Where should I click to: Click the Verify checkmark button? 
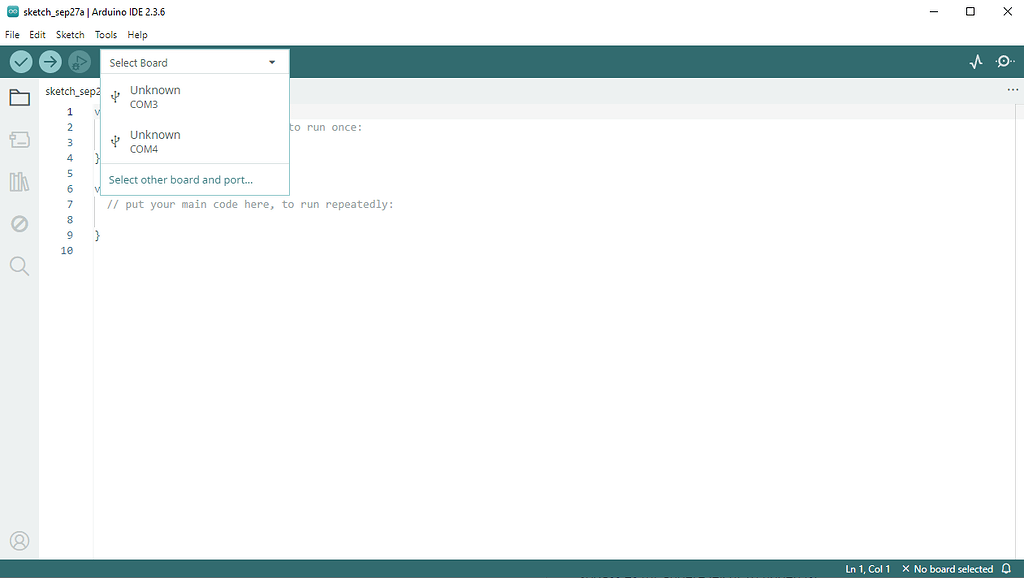(21, 62)
